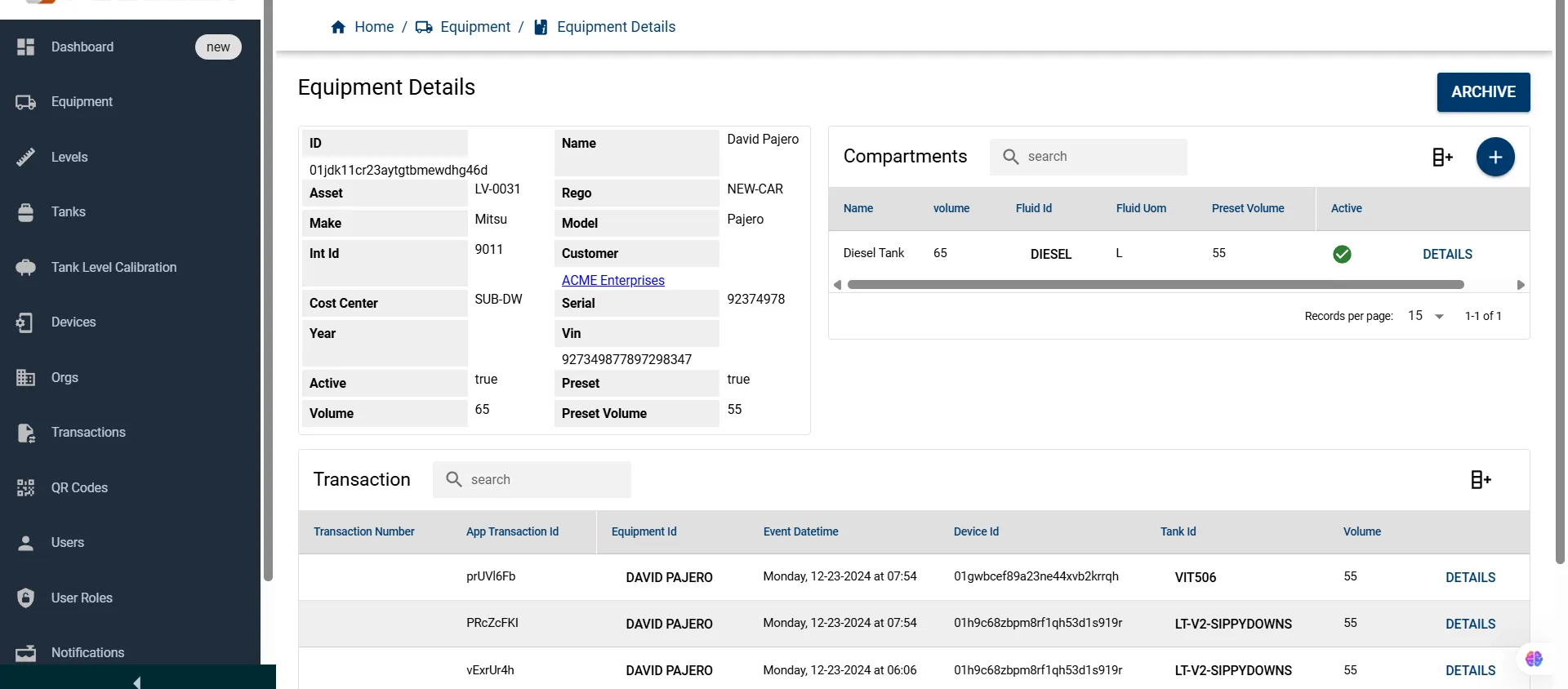The image size is (1568, 689).
Task: Click the Active green check for Diesel Tank
Action: pos(1342,254)
